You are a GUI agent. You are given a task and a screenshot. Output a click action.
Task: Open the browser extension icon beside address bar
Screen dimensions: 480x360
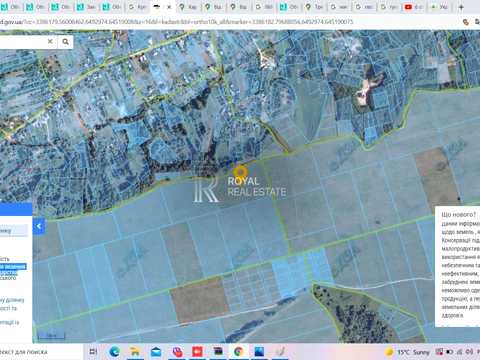coord(466,22)
